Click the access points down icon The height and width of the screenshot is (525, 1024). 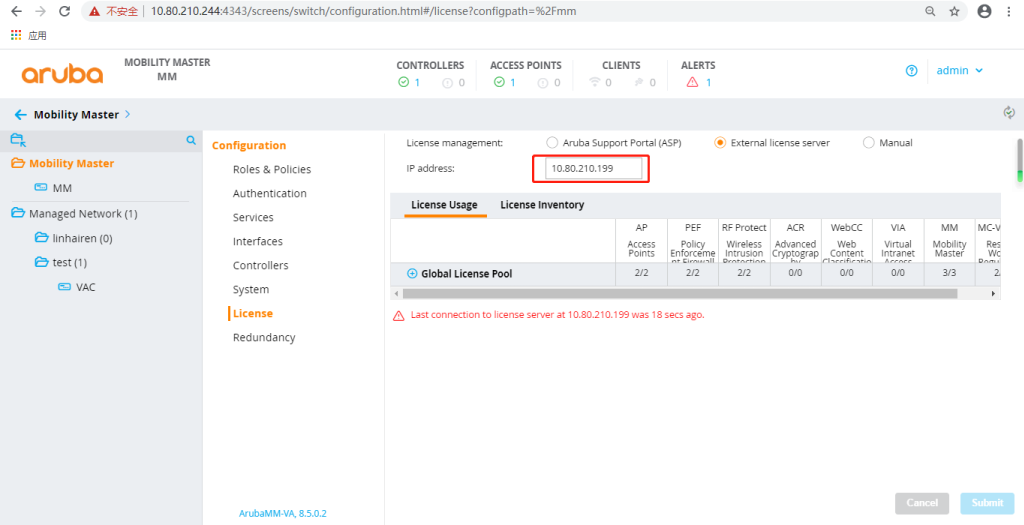point(543,83)
